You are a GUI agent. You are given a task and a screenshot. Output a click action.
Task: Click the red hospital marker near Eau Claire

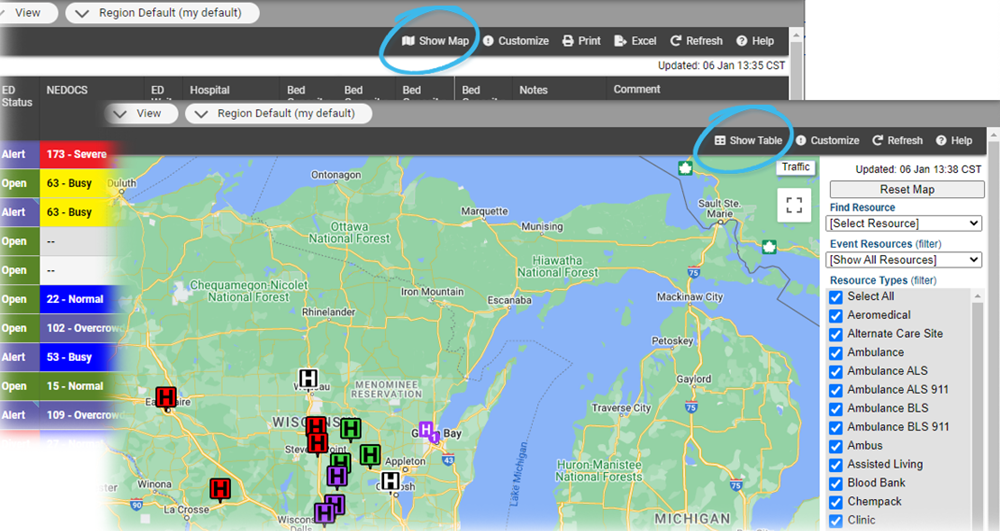pyautogui.click(x=166, y=398)
